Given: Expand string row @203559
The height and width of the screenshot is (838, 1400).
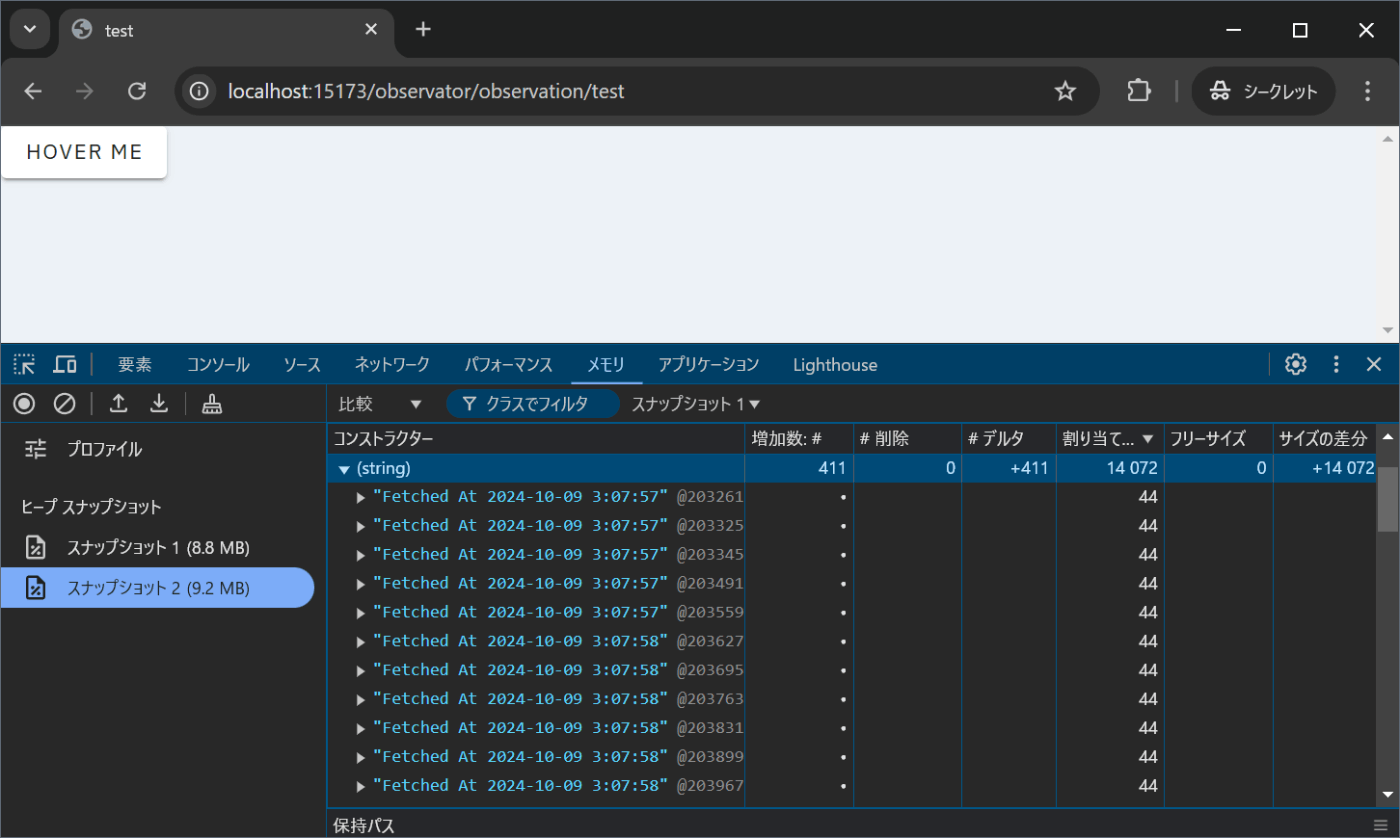Looking at the screenshot, I should (x=361, y=612).
